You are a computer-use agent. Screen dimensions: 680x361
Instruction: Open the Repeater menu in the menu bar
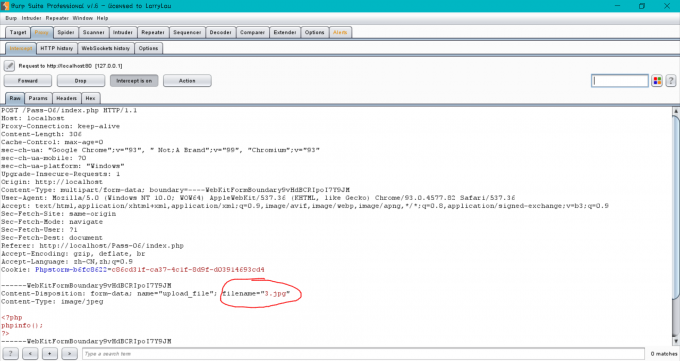point(57,18)
